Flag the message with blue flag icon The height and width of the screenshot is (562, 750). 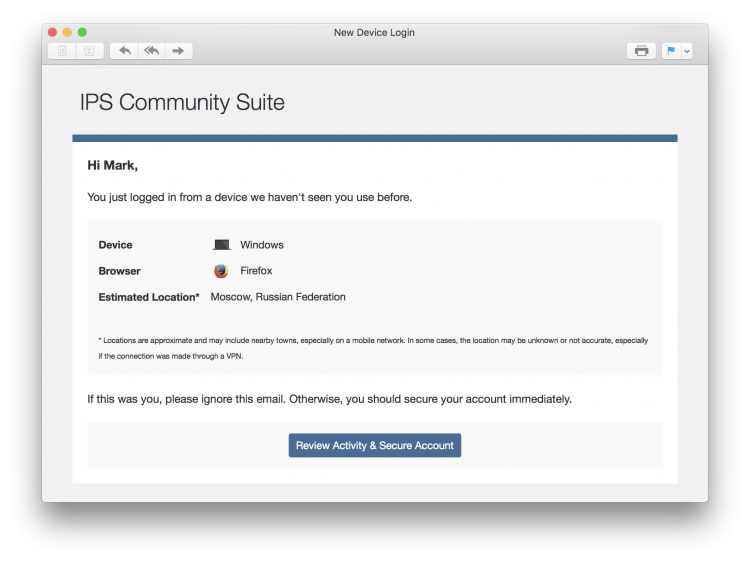671,51
